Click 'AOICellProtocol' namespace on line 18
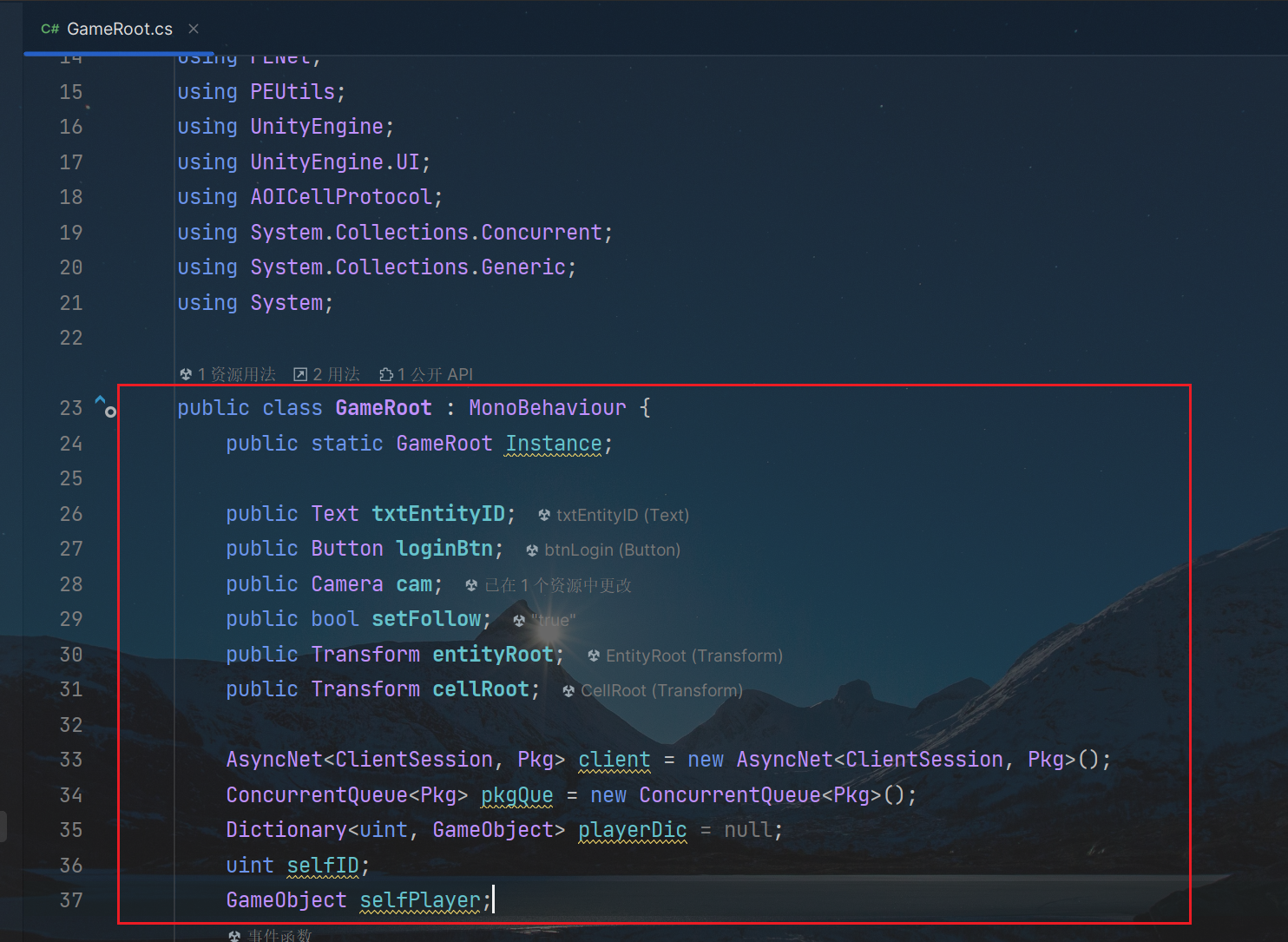 (341, 197)
